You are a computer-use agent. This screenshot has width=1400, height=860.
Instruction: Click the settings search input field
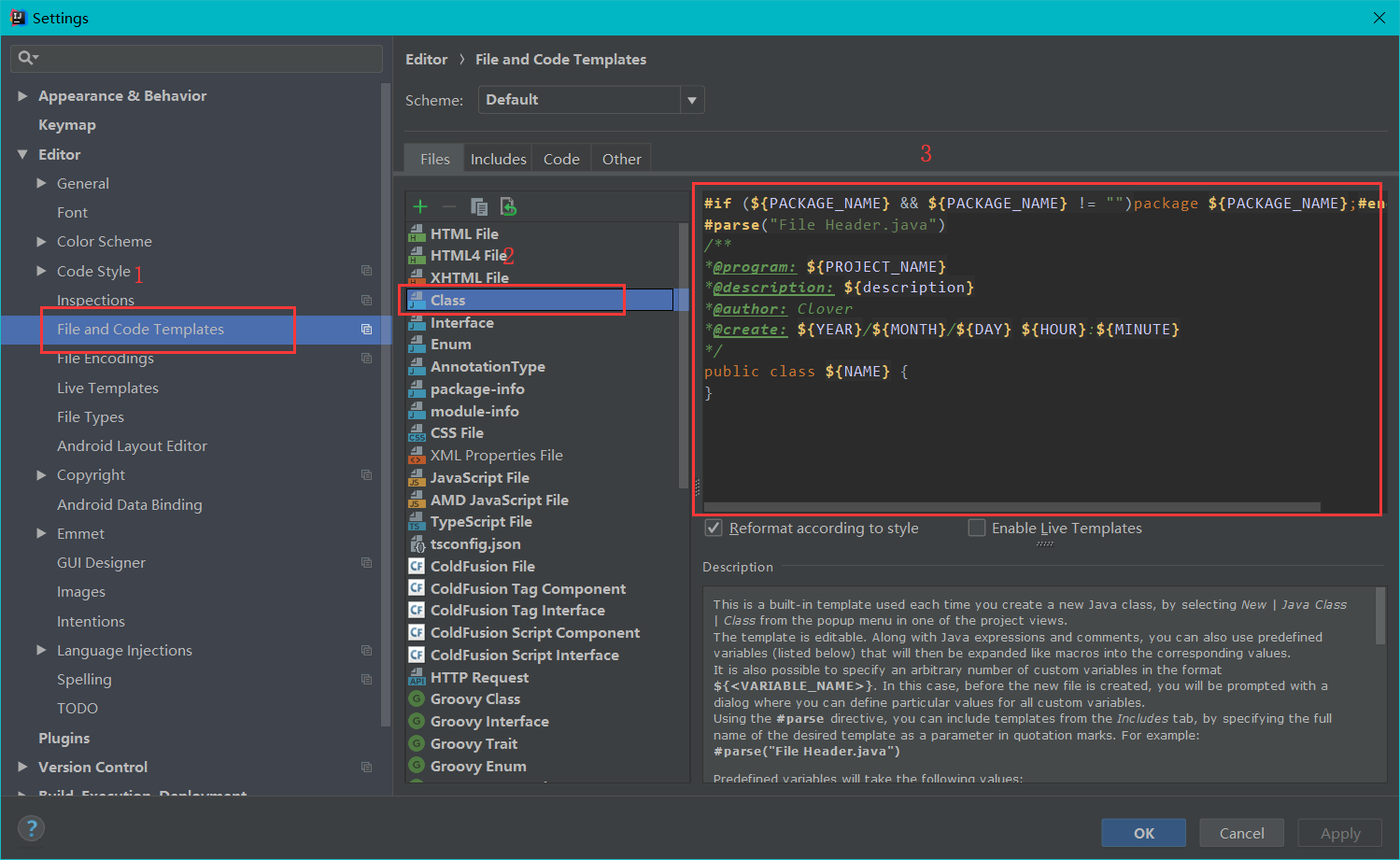[x=196, y=58]
